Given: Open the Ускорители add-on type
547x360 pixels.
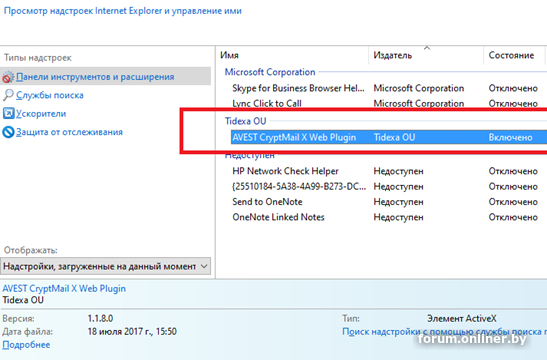Looking at the screenshot, I should (41, 113).
